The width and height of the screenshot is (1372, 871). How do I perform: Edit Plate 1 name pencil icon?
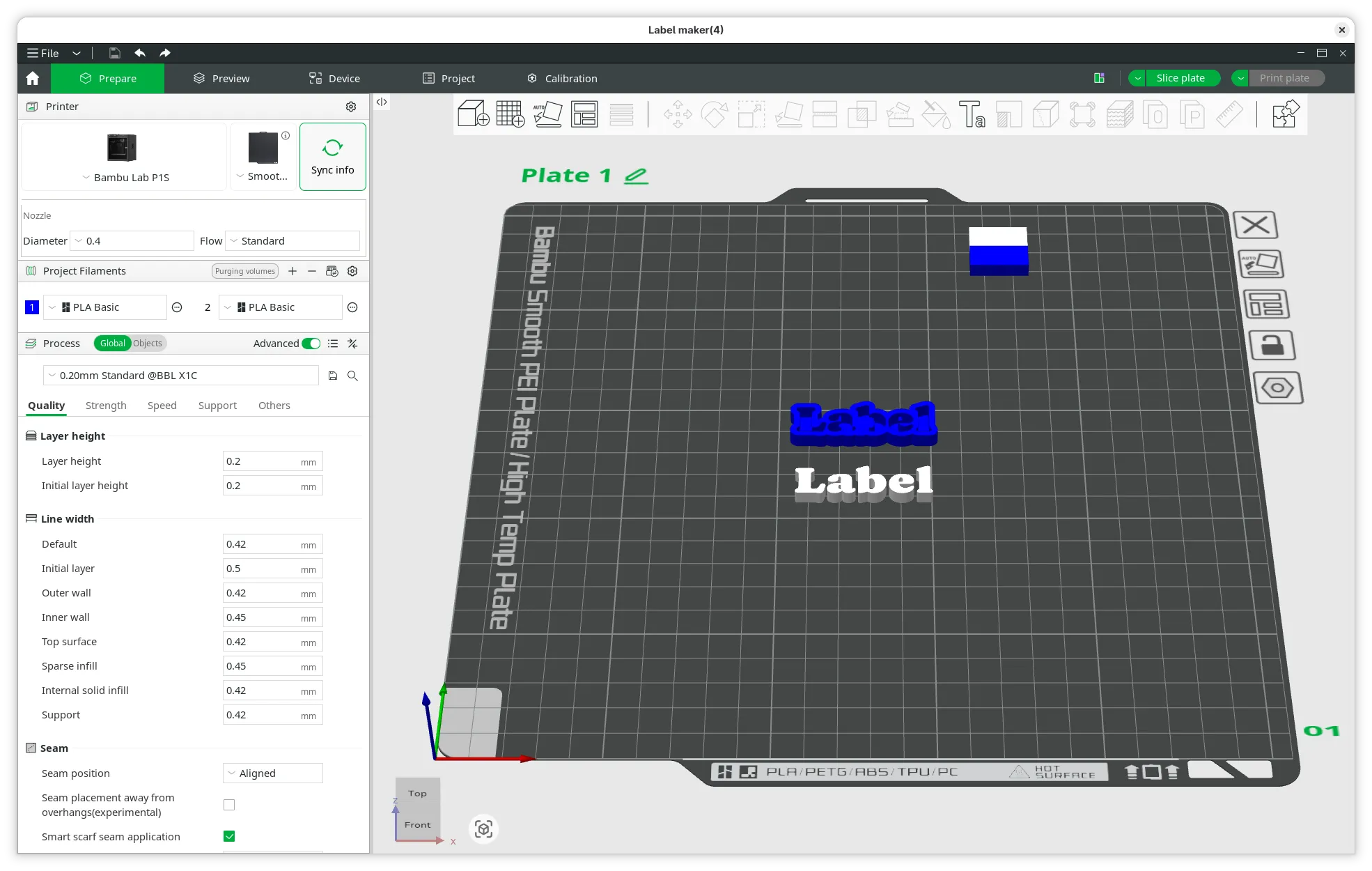click(x=636, y=176)
